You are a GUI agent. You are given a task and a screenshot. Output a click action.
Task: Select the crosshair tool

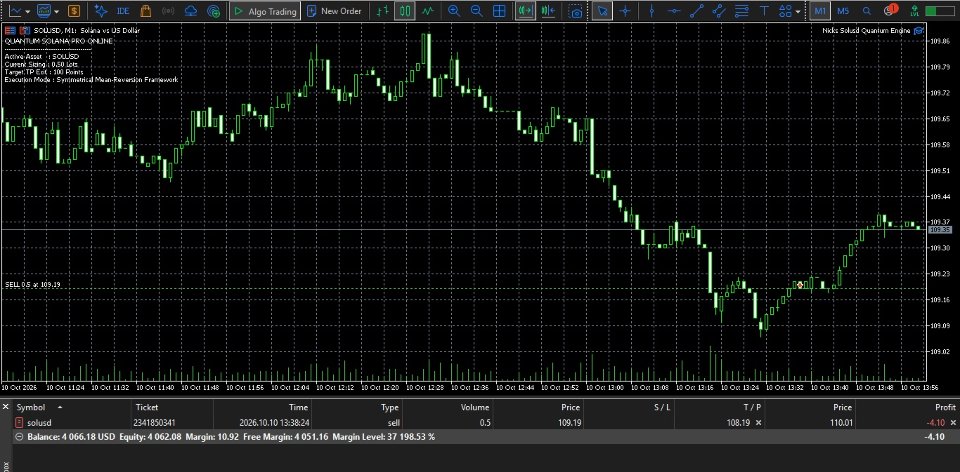tap(625, 11)
